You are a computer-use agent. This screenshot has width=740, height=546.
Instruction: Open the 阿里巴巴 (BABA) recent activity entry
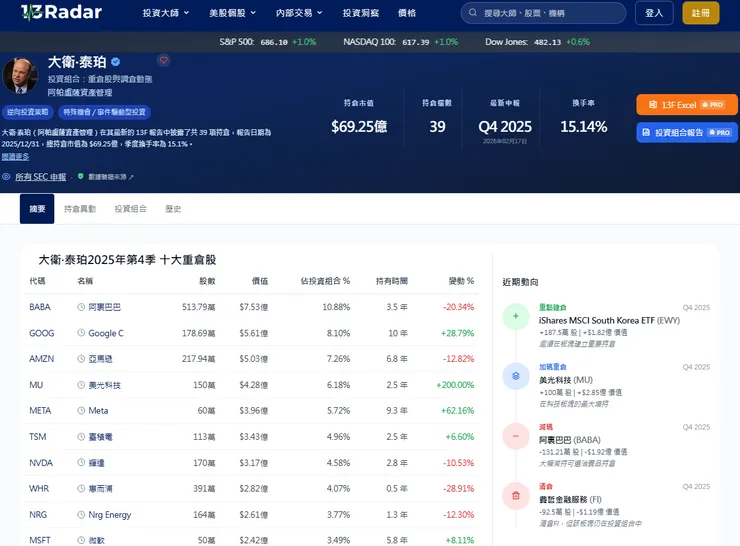pyautogui.click(x=570, y=440)
